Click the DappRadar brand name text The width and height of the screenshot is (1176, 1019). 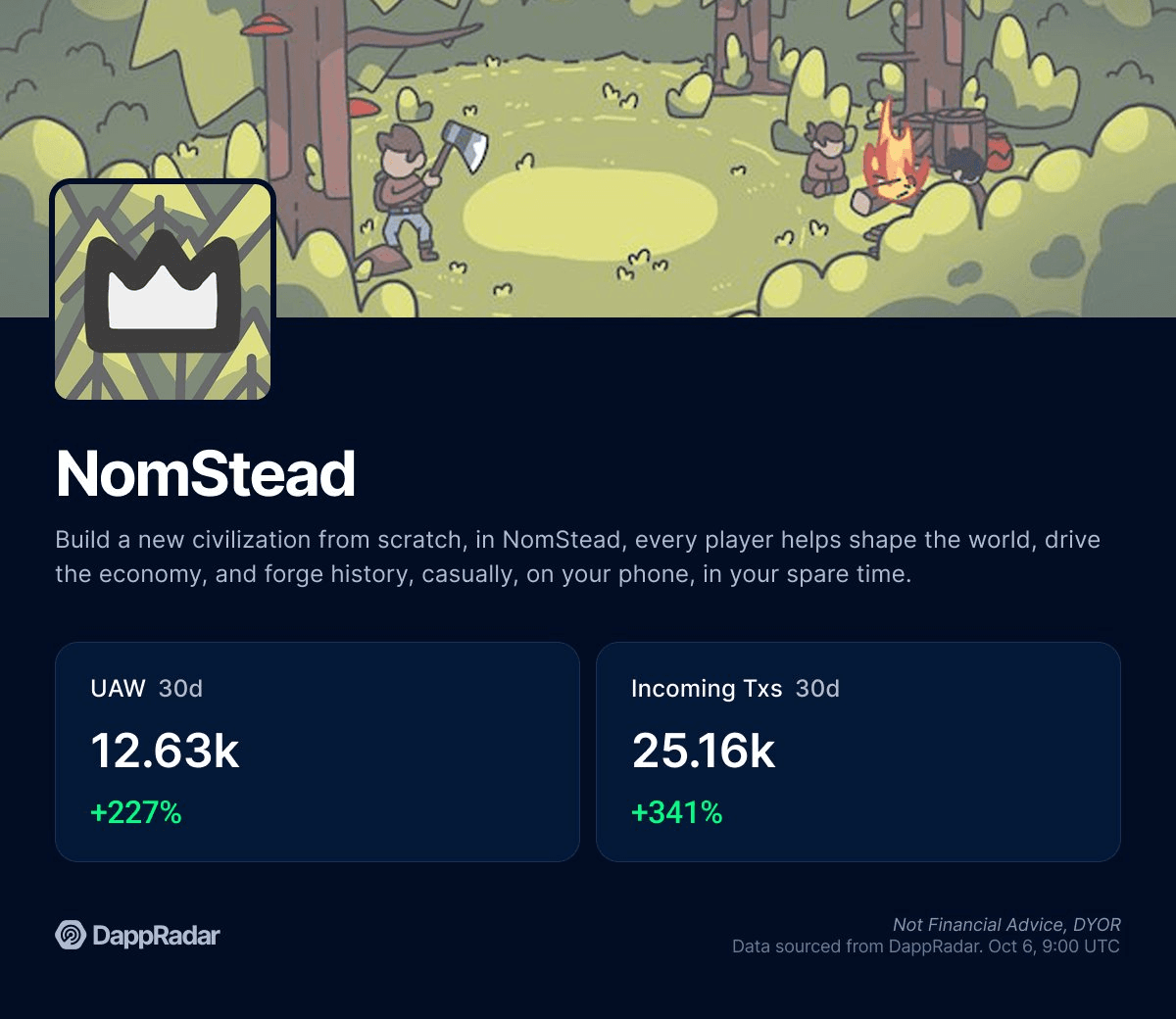[156, 936]
